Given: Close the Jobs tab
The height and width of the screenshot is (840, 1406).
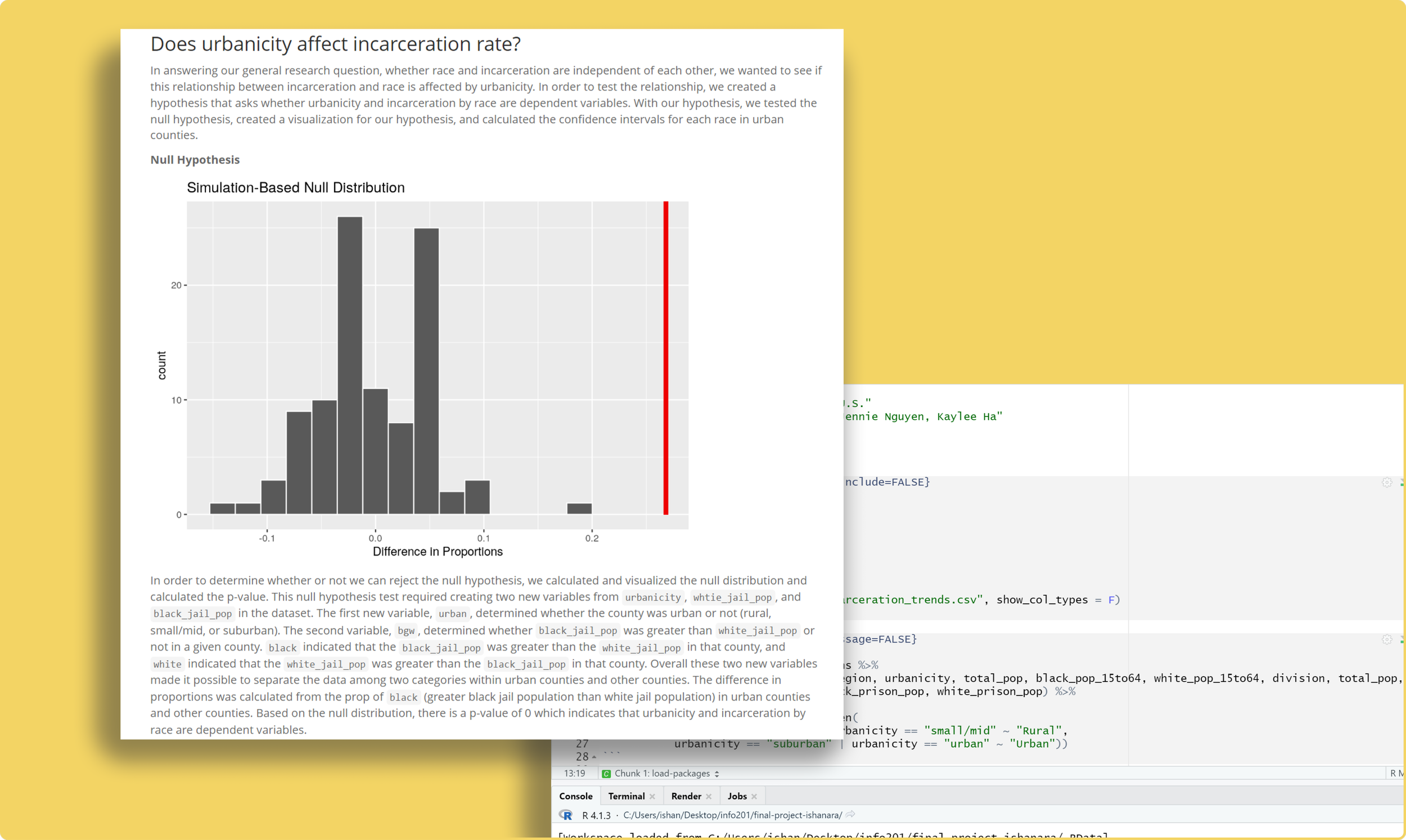Looking at the screenshot, I should pyautogui.click(x=754, y=796).
